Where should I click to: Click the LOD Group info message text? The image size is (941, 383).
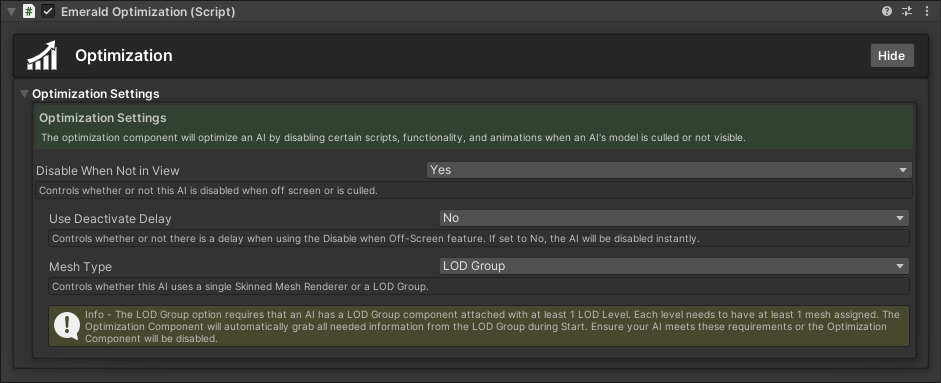coord(493,327)
